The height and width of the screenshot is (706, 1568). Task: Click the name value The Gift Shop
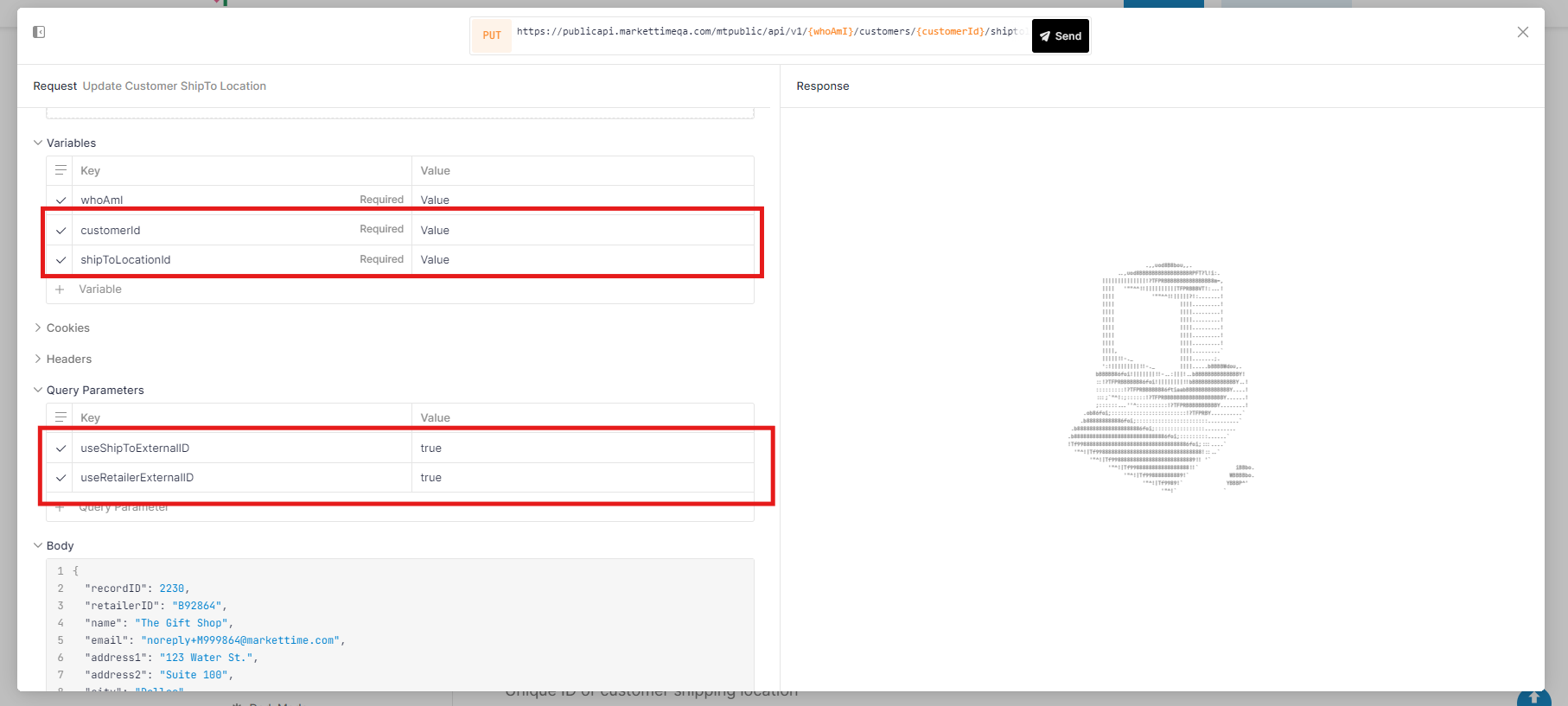(182, 623)
